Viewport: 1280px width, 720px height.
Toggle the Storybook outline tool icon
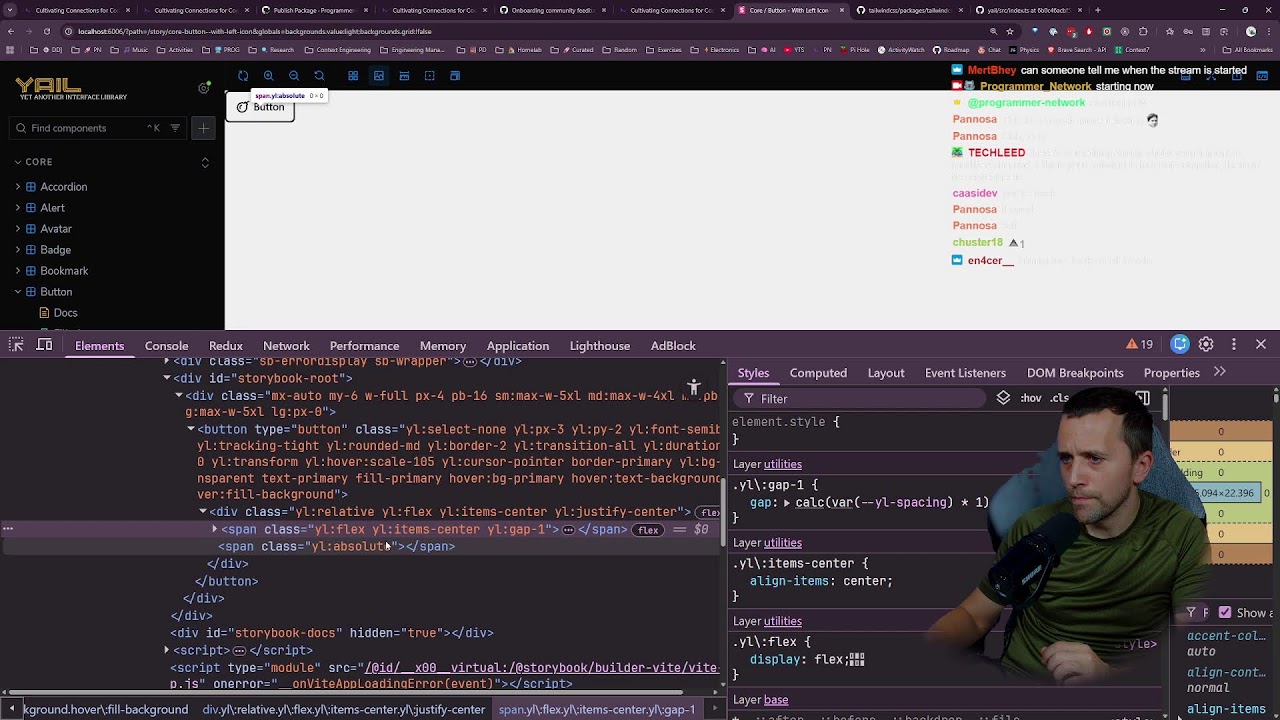(430, 76)
